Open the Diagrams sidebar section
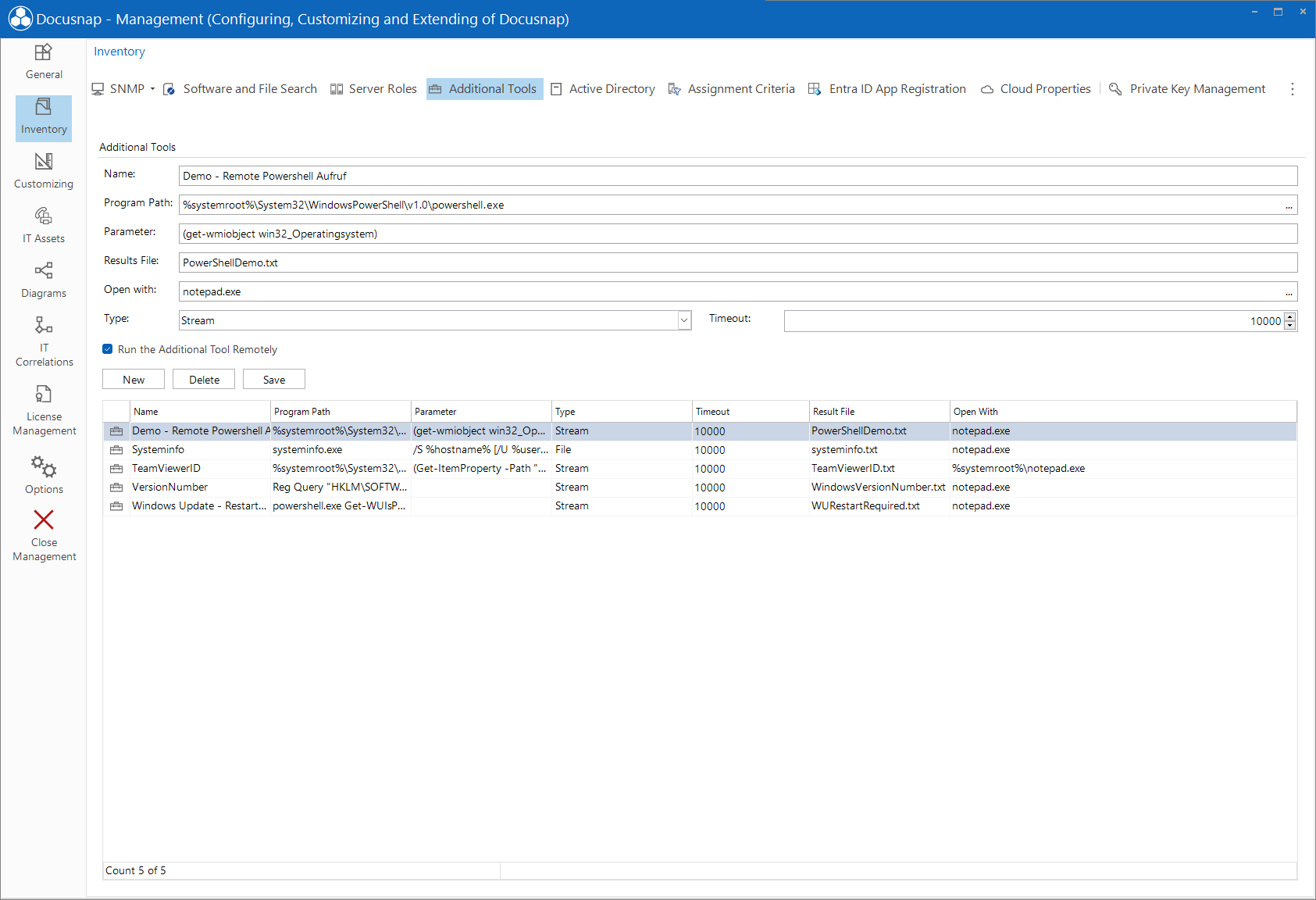Viewport: 1316px width, 900px height. [x=44, y=280]
